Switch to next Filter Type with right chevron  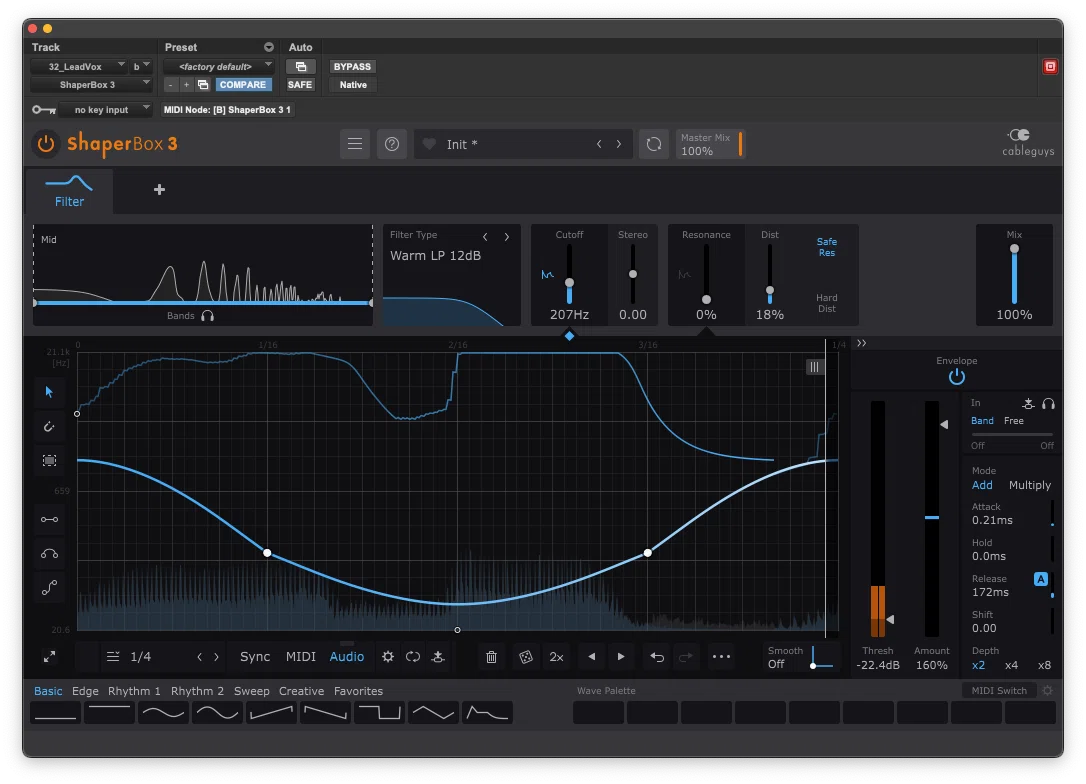click(507, 237)
